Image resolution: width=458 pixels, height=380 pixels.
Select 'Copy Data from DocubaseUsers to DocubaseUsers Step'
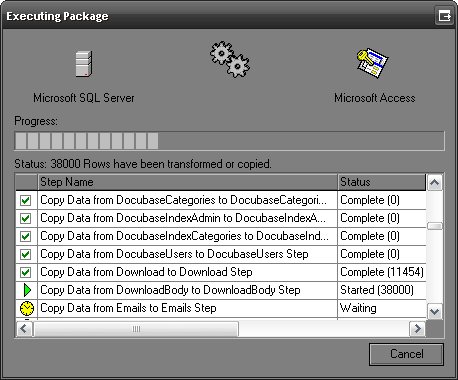221,254
